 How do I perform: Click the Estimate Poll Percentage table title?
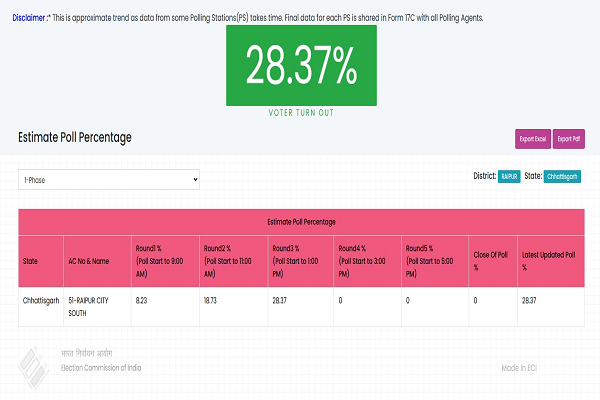click(301, 221)
